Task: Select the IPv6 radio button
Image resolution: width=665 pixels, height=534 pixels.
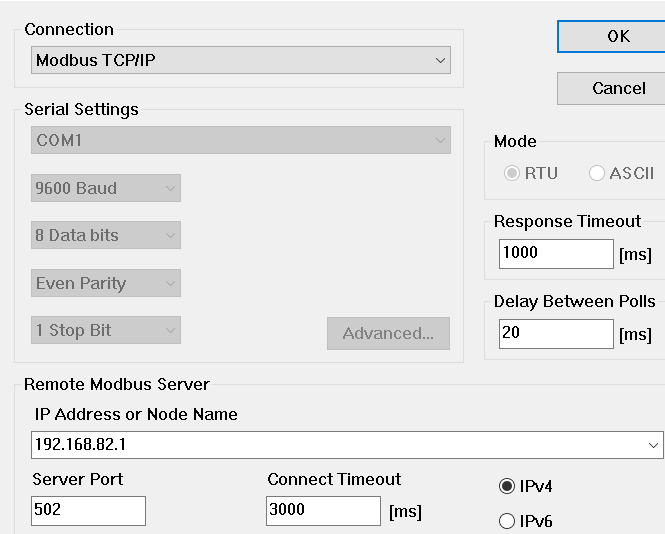Action: (x=506, y=521)
